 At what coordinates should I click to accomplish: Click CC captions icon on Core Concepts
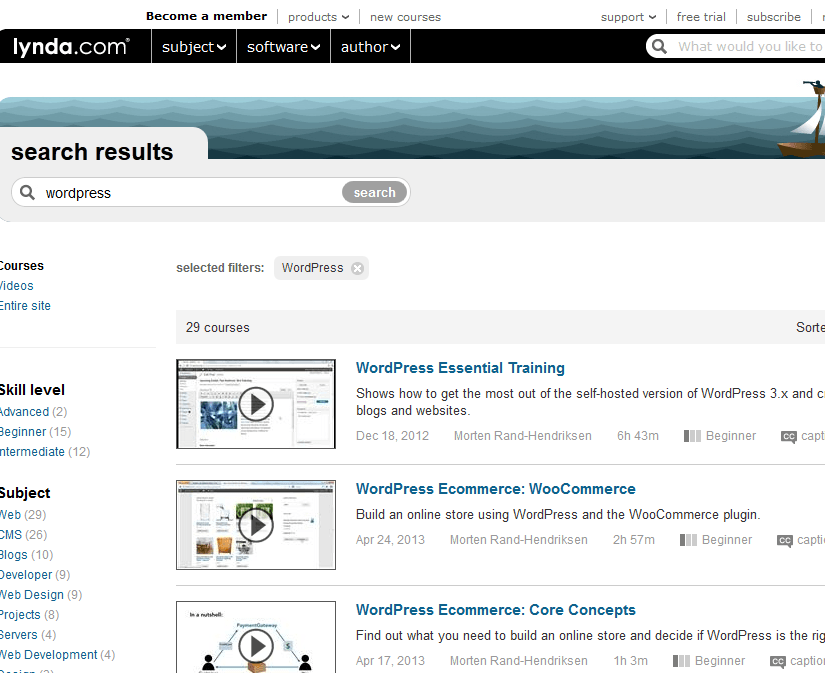tap(778, 662)
